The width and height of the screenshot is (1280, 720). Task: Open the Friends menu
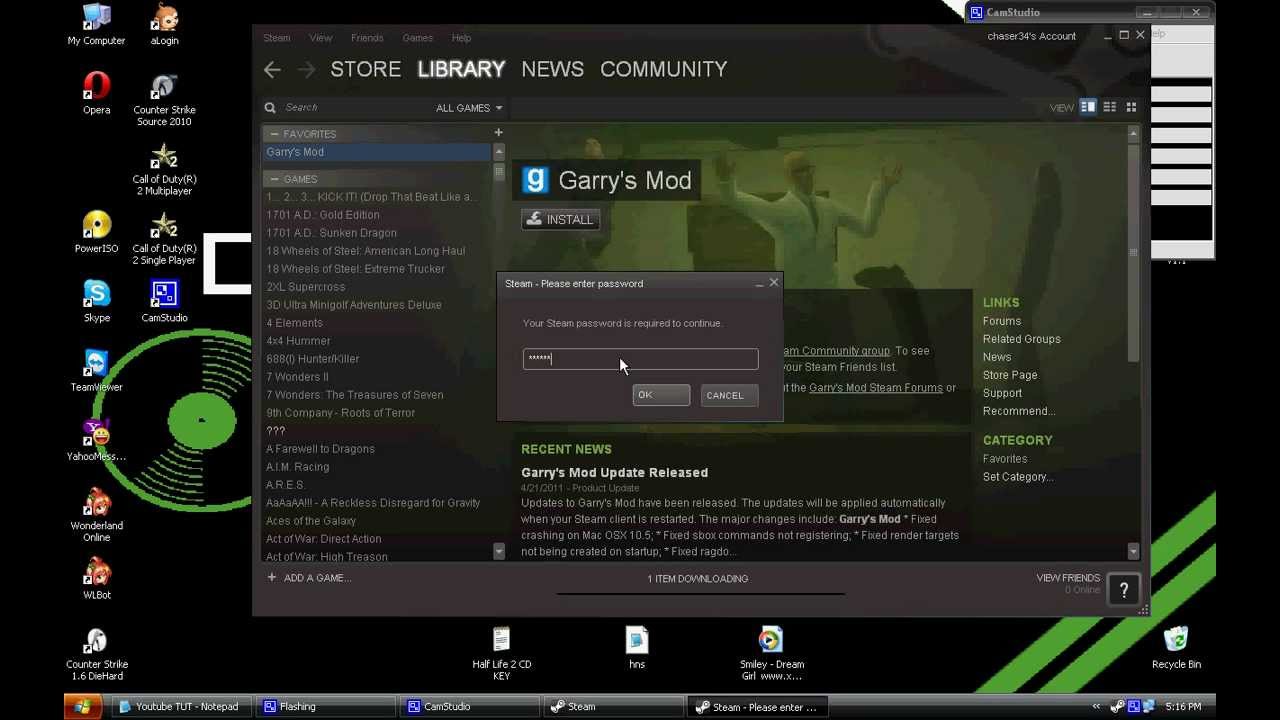tap(367, 38)
